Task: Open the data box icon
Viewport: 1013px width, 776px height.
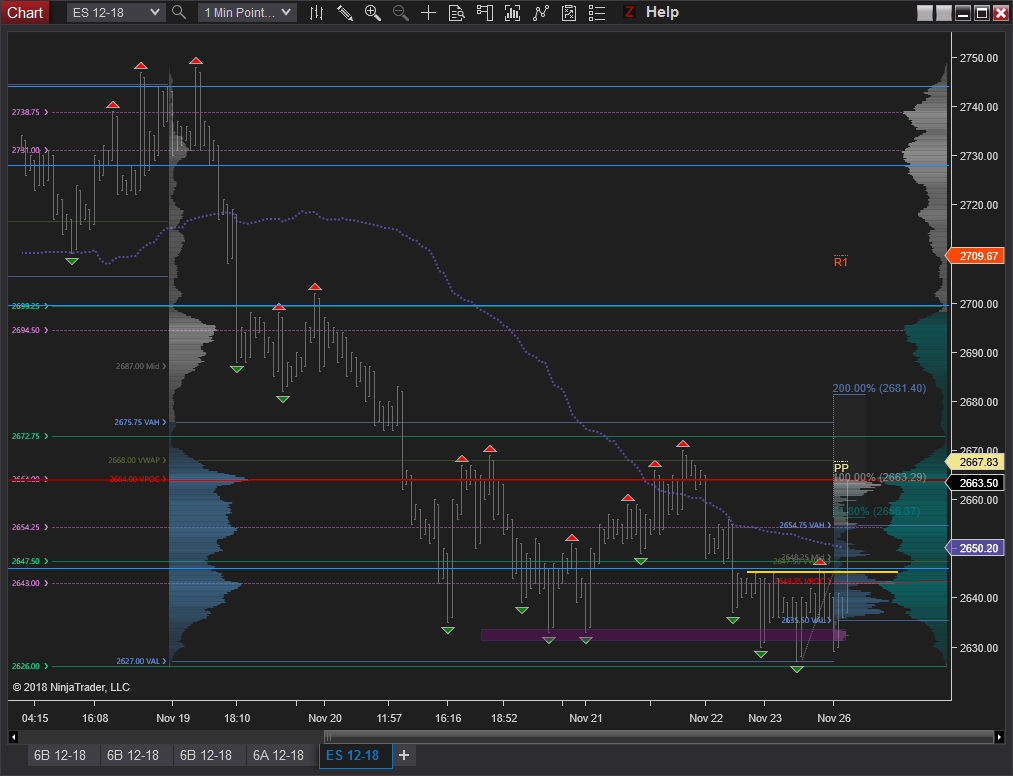Action: [x=456, y=12]
